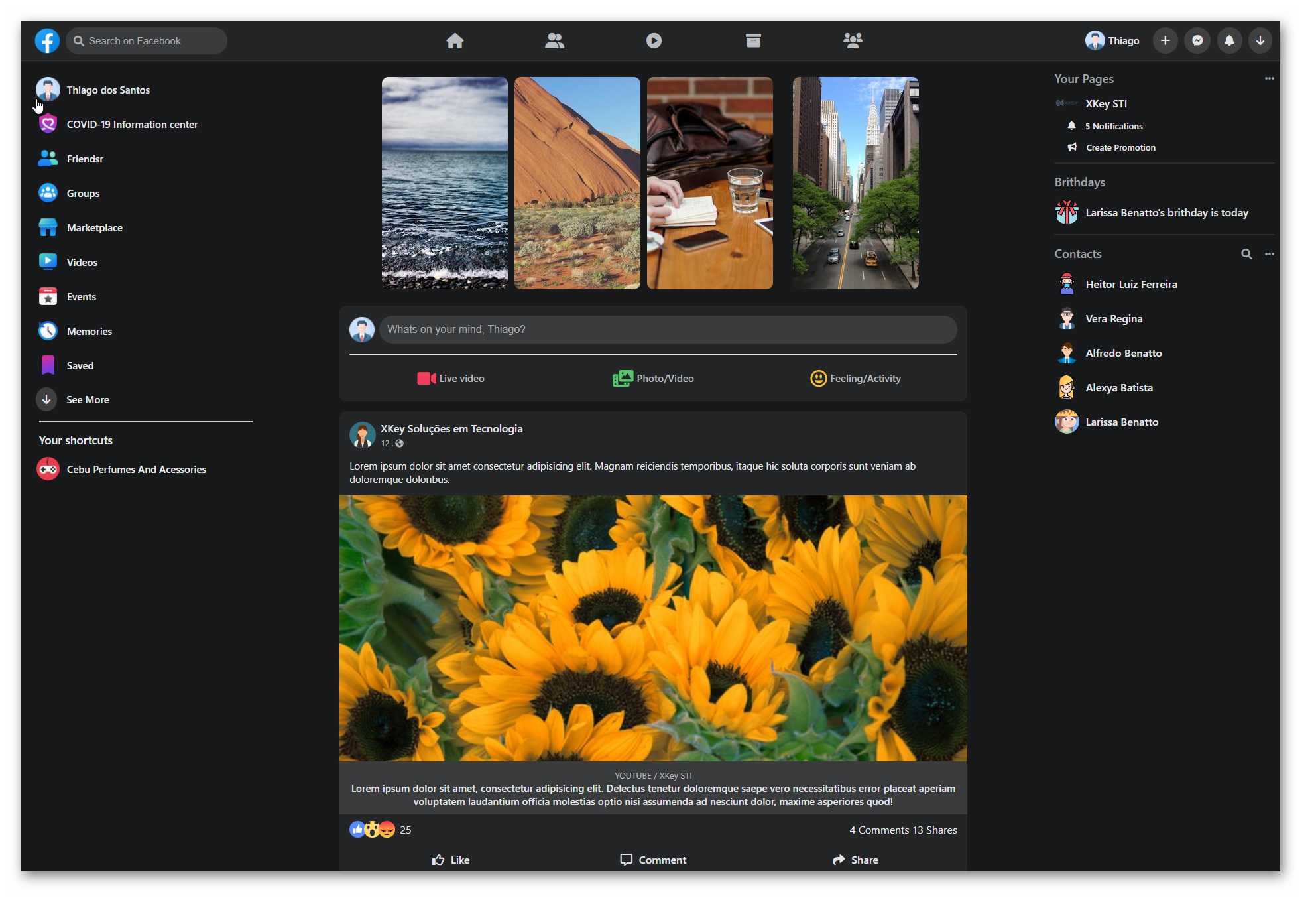1316x900 pixels.
Task: Open the Messenger icon in top bar
Action: click(1197, 40)
